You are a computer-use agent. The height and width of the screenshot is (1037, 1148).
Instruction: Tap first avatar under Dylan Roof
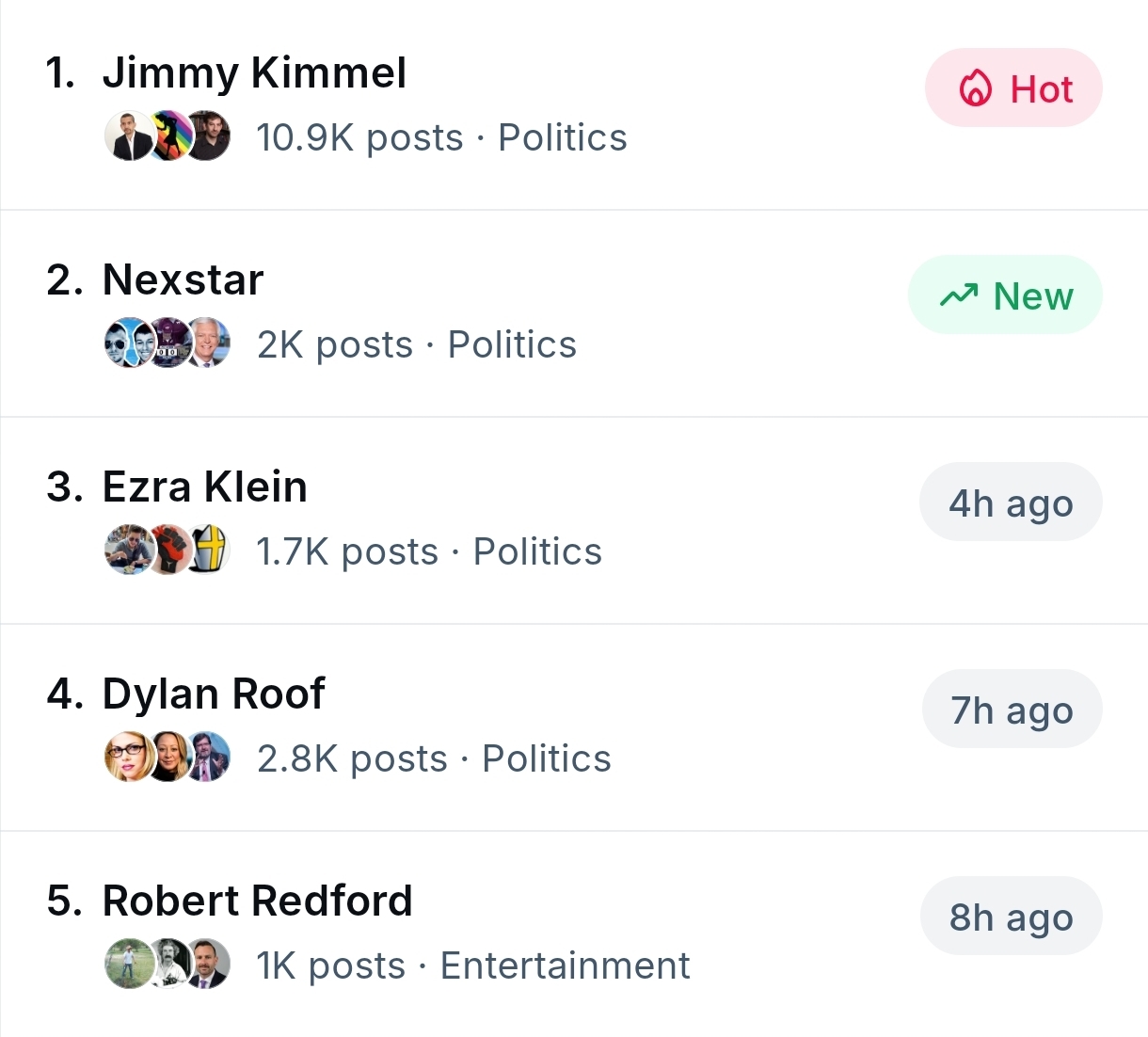[x=127, y=758]
